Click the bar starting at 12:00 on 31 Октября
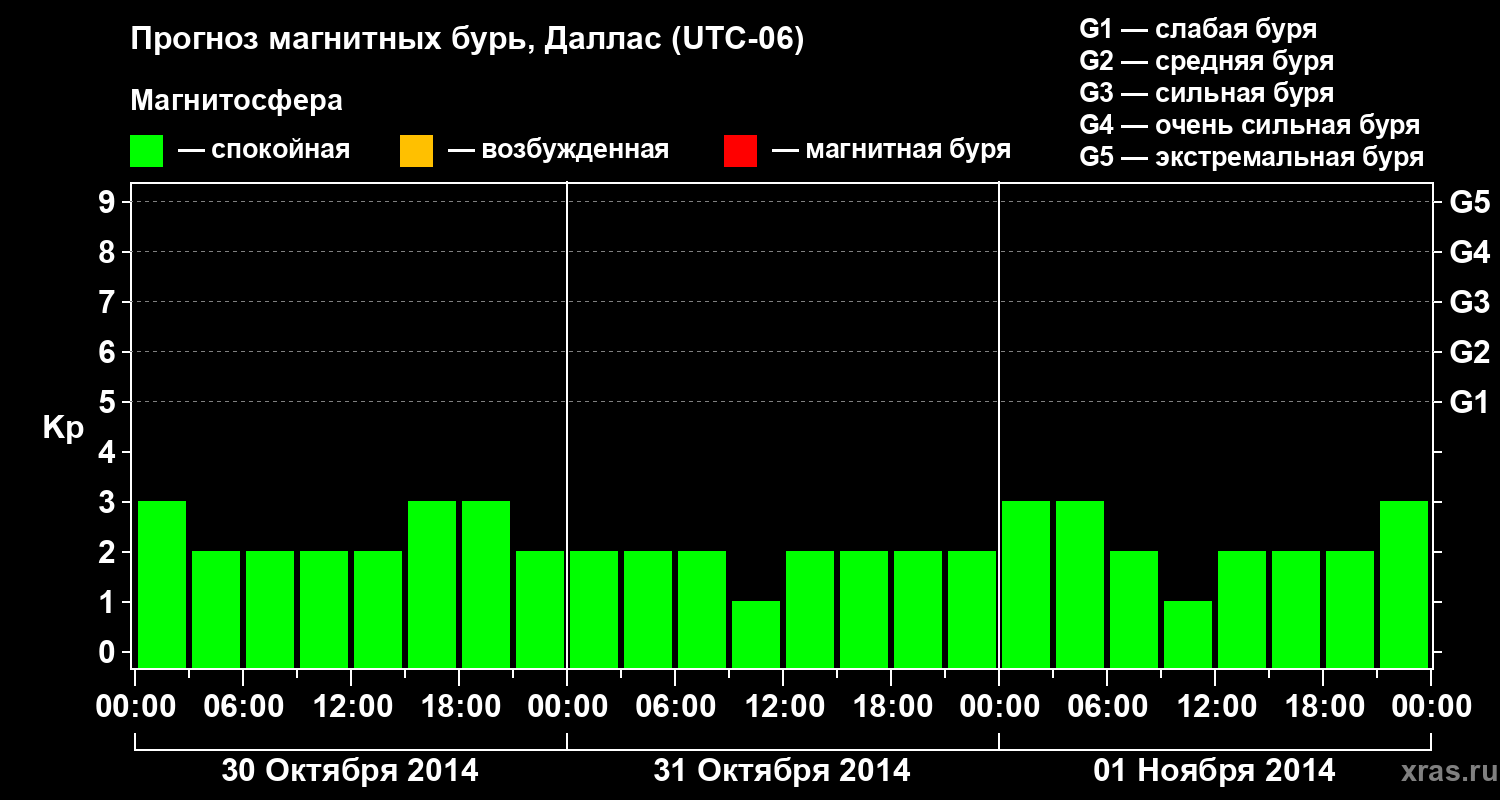This screenshot has width=1500, height=800. pos(810,609)
